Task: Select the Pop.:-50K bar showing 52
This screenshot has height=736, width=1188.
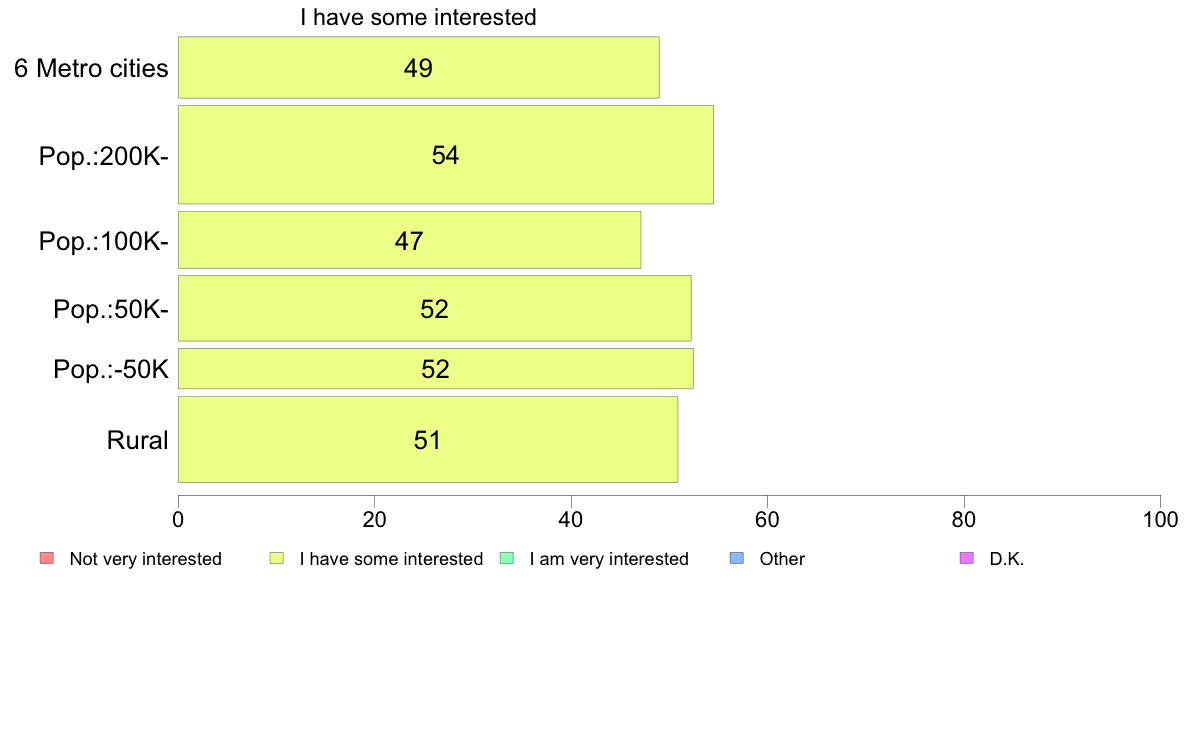Action: [x=436, y=368]
